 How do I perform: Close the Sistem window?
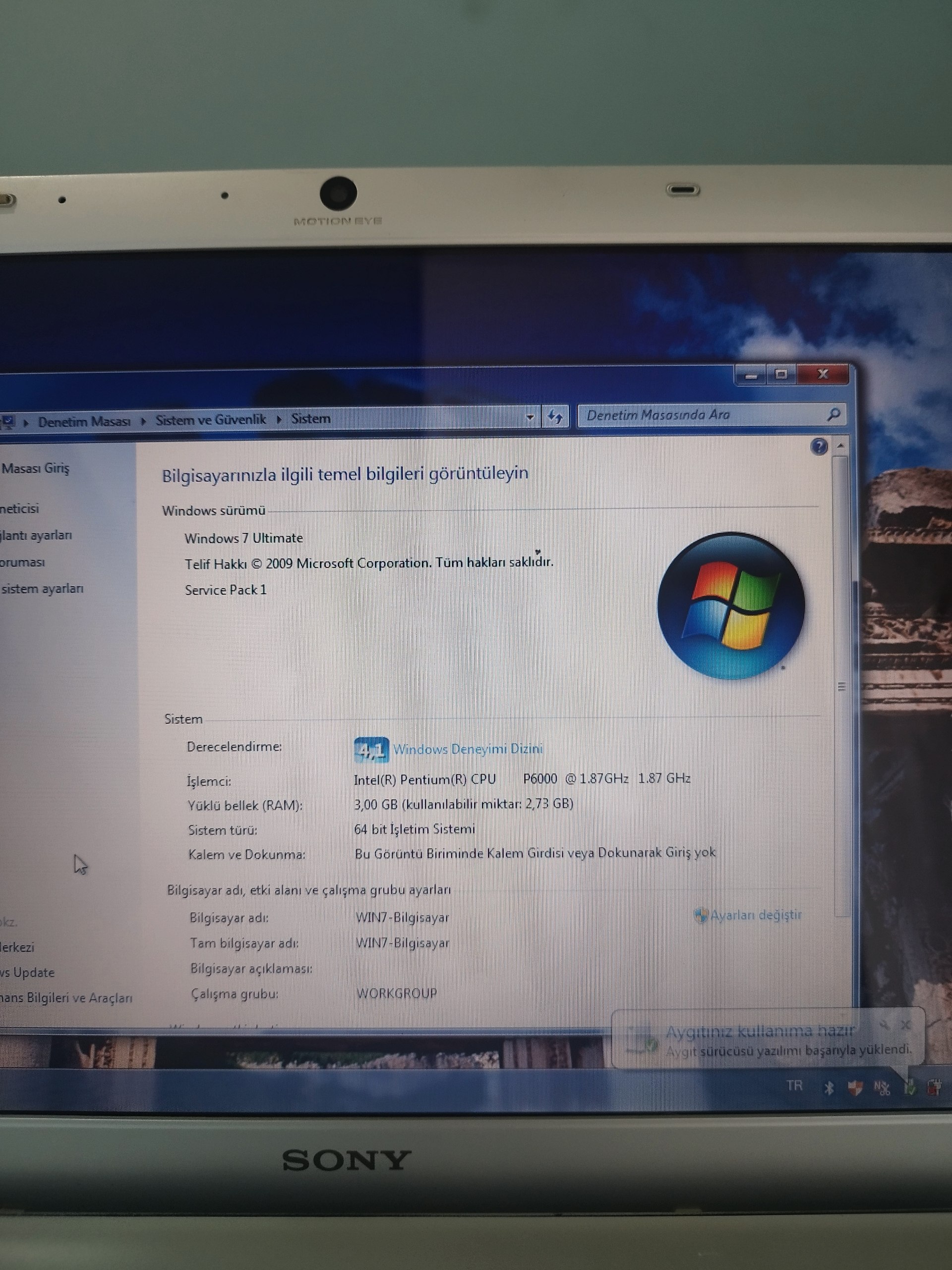(823, 374)
